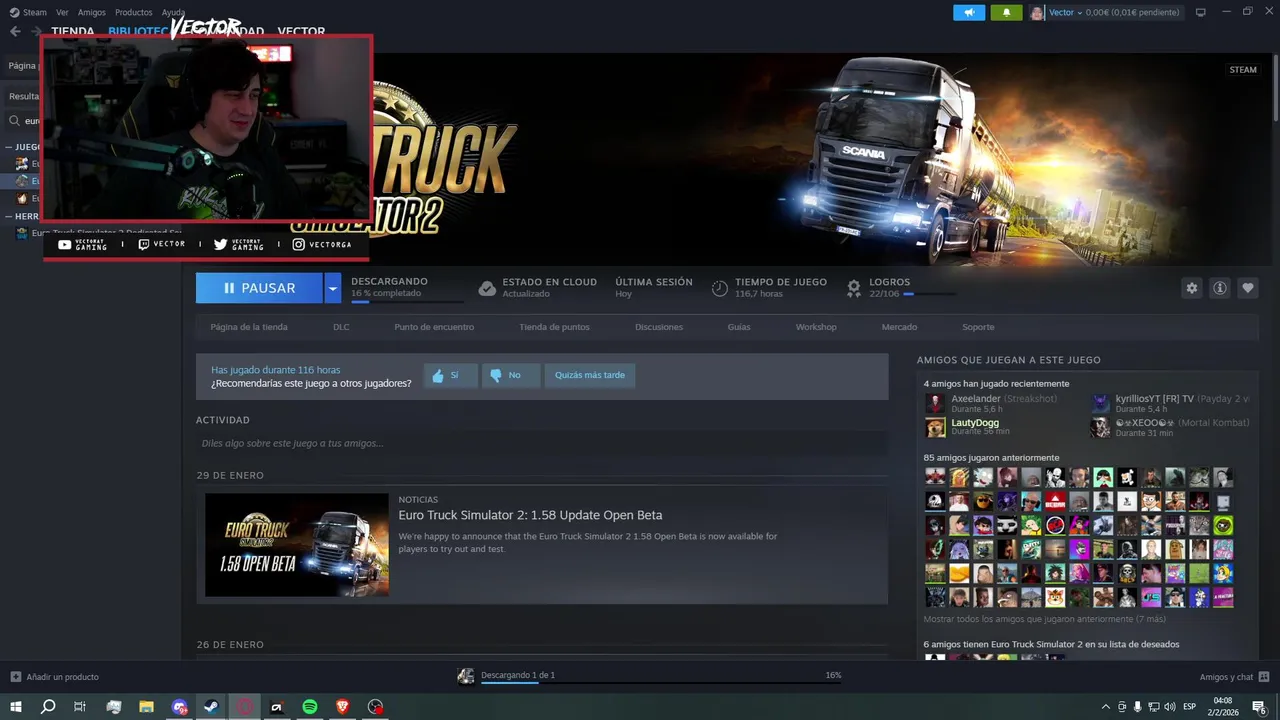1280x720 pixels.
Task: Open Discusiones section
Action: (x=659, y=327)
